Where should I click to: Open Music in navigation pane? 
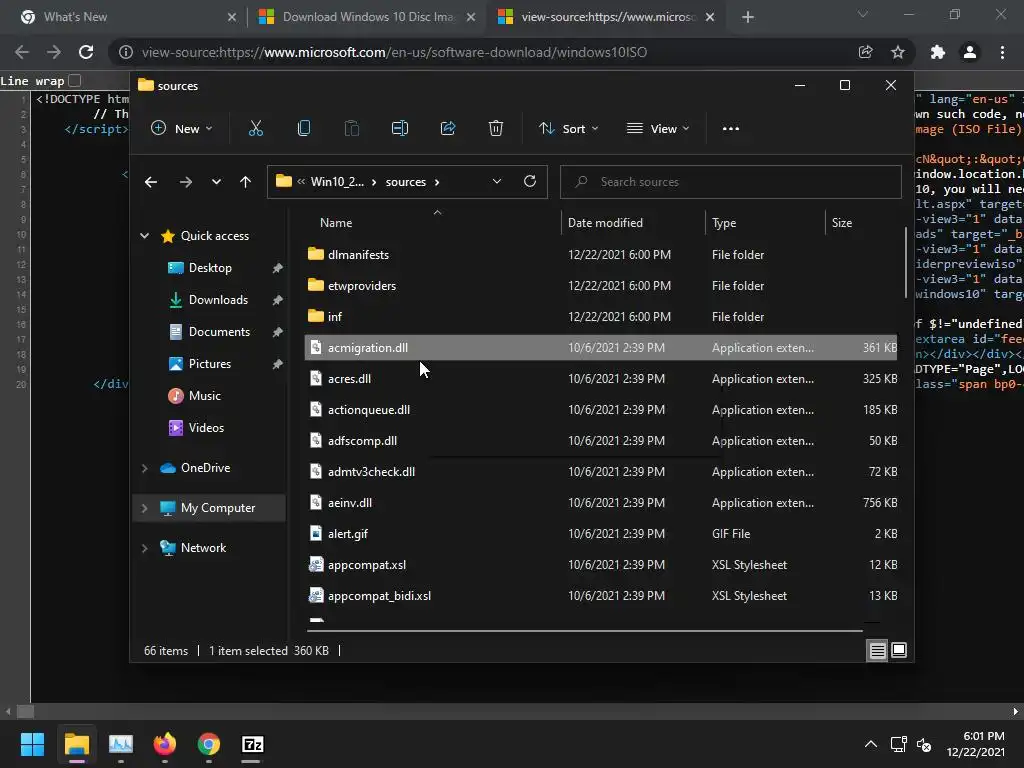204,396
